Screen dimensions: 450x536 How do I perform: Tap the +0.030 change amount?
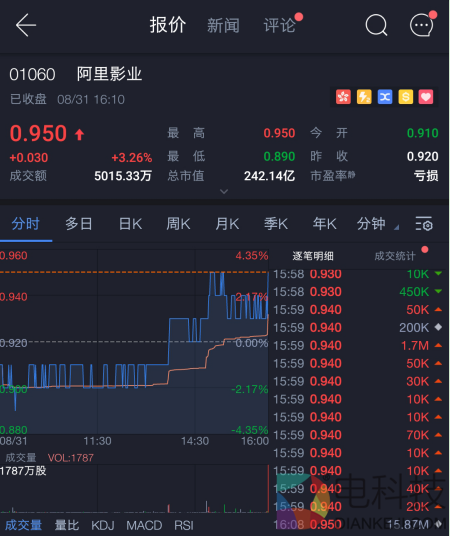click(29, 158)
